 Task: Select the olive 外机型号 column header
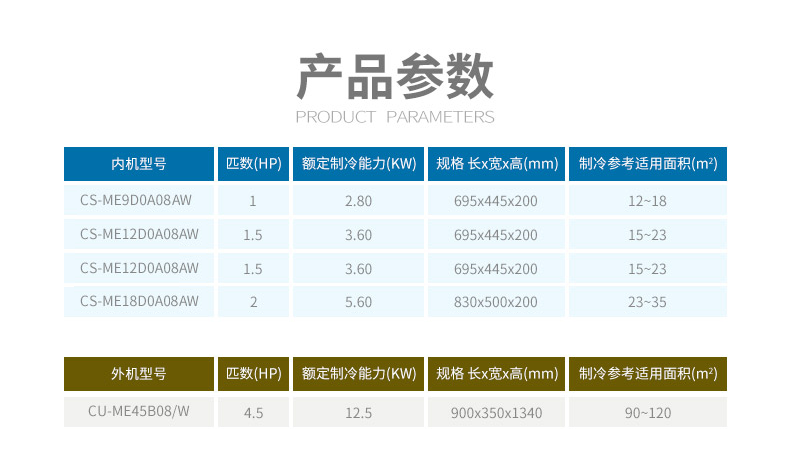click(139, 374)
